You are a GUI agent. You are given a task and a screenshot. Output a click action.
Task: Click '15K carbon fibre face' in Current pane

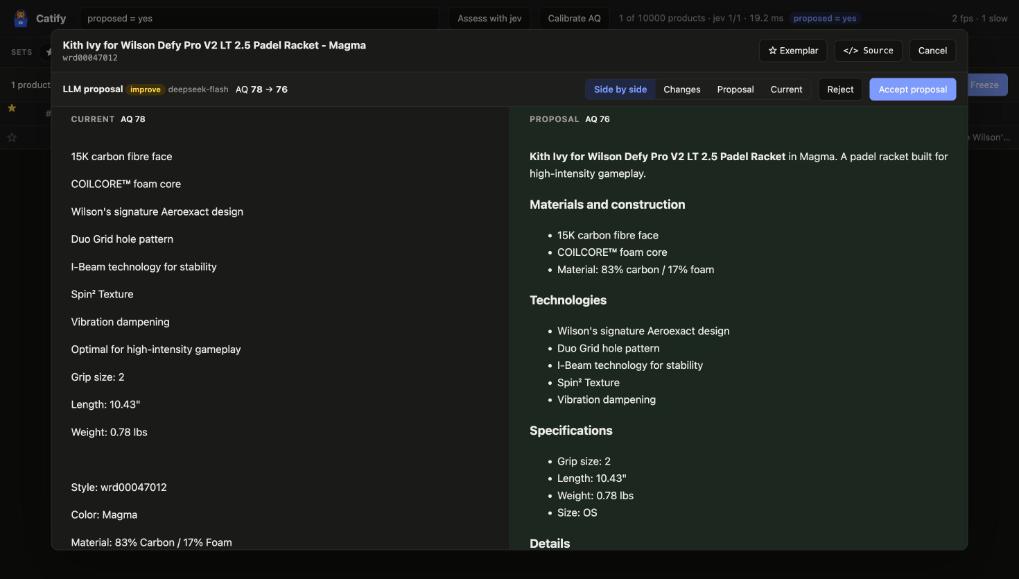[x=122, y=157]
